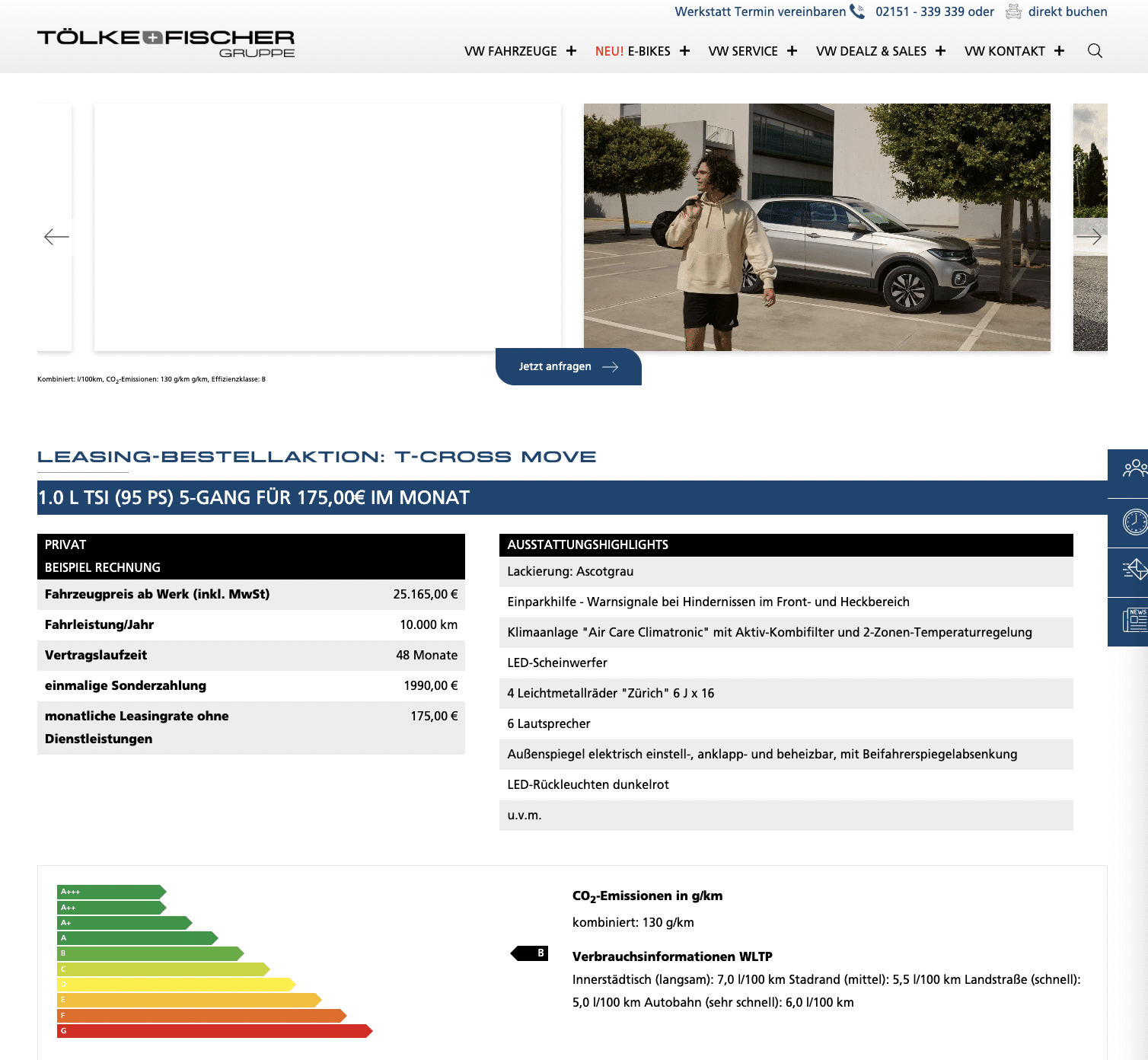Screen dimensions: 1148x1060
Task: Open the clock opening-hours sidebar icon
Action: click(x=1134, y=522)
